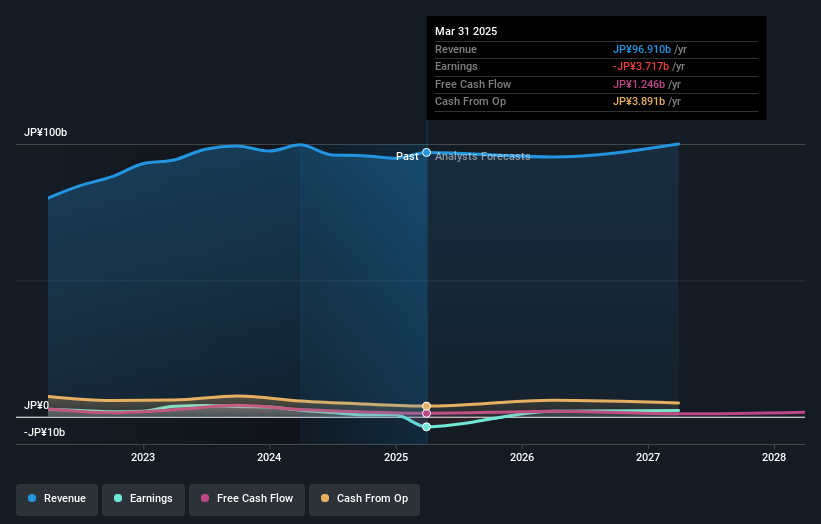Click the Mar 31 2025 tooltip date
The width and height of the screenshot is (821, 524).
[466, 31]
